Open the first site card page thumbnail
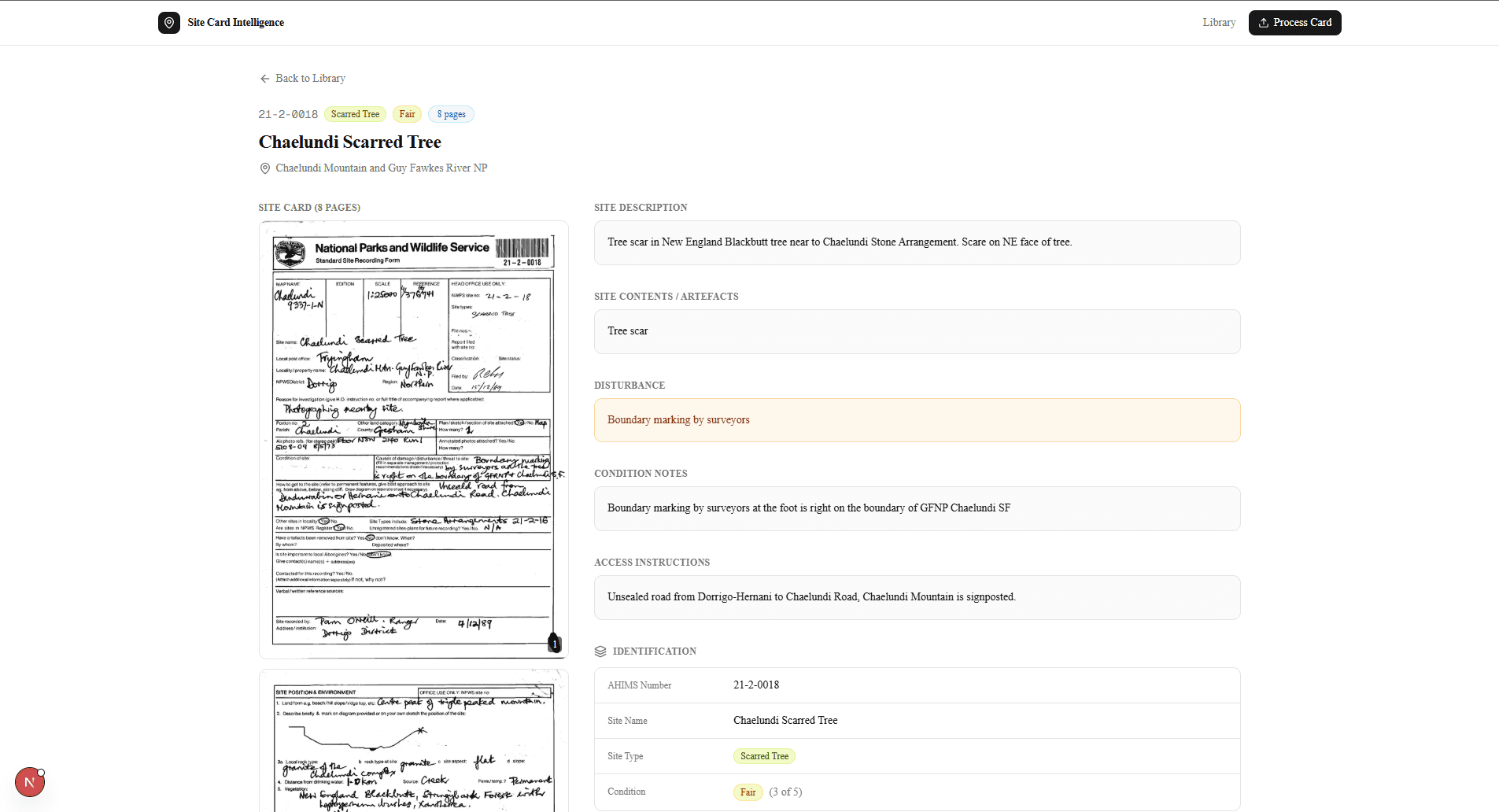The height and width of the screenshot is (812, 1499). tap(413, 439)
